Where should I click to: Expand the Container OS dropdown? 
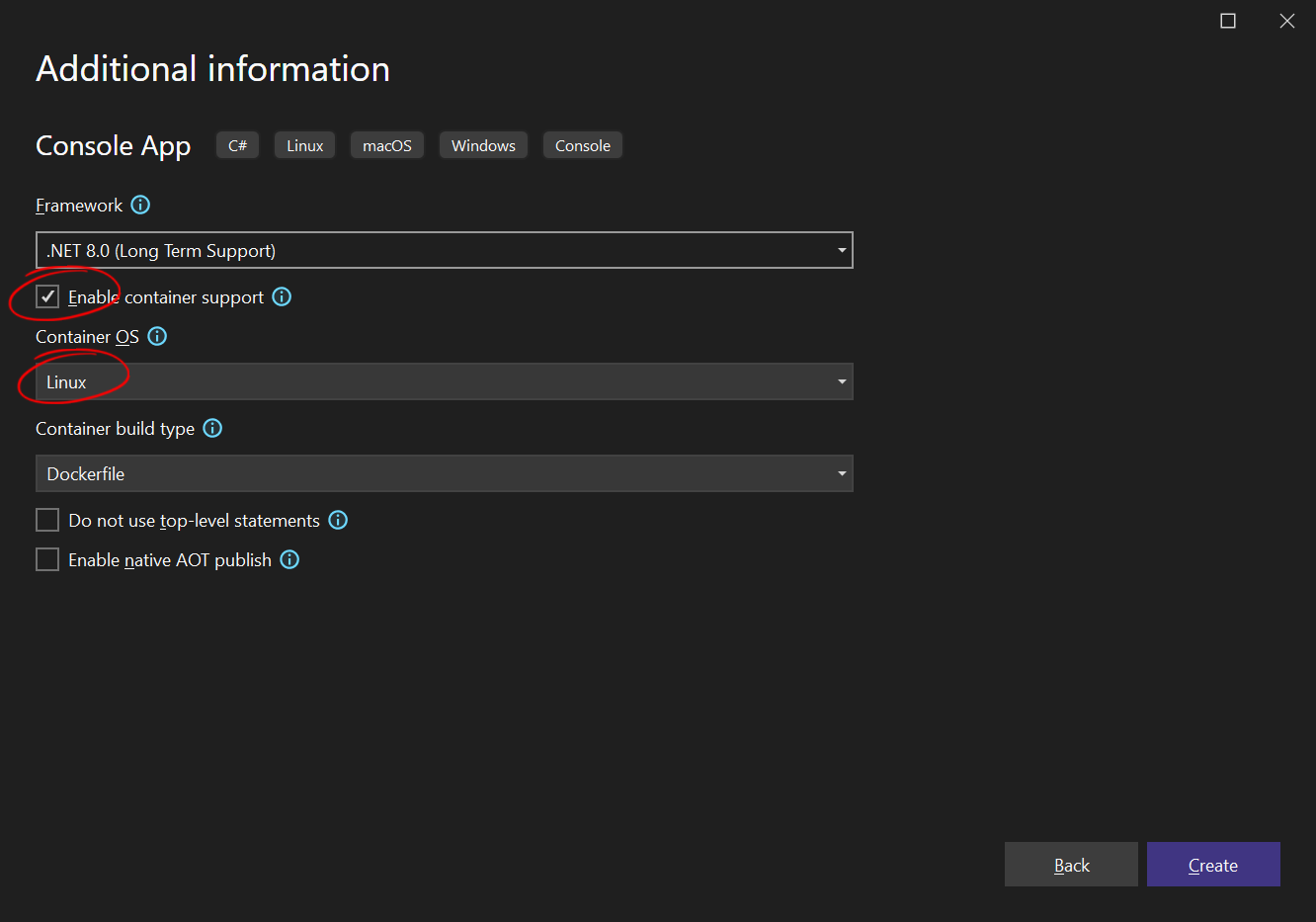444,381
